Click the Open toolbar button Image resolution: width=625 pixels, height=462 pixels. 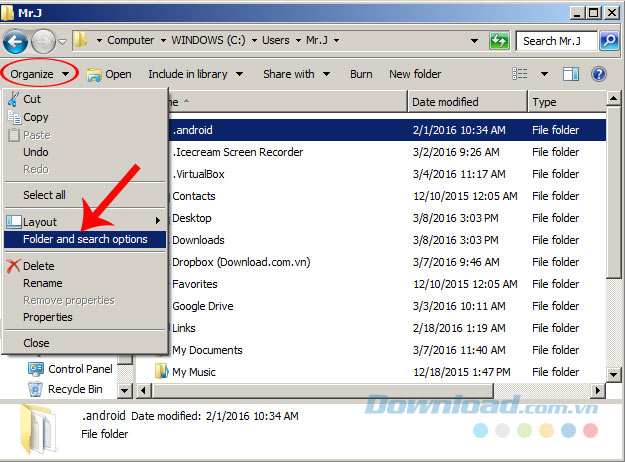click(109, 75)
